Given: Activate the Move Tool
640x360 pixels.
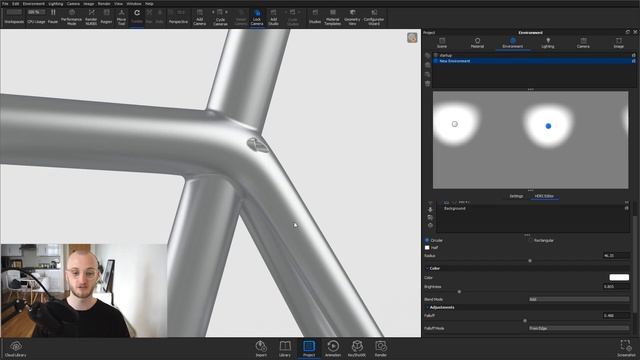Looking at the screenshot, I should pos(121,18).
